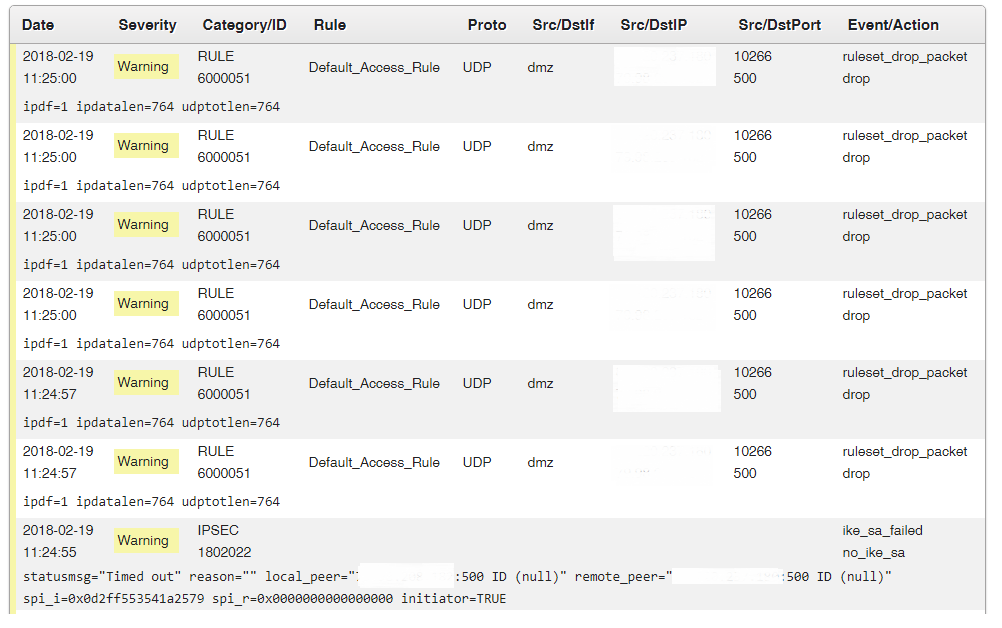Click the Warning badge in the topmost log row
This screenshot has width=1002, height=628.
pyautogui.click(x=146, y=66)
